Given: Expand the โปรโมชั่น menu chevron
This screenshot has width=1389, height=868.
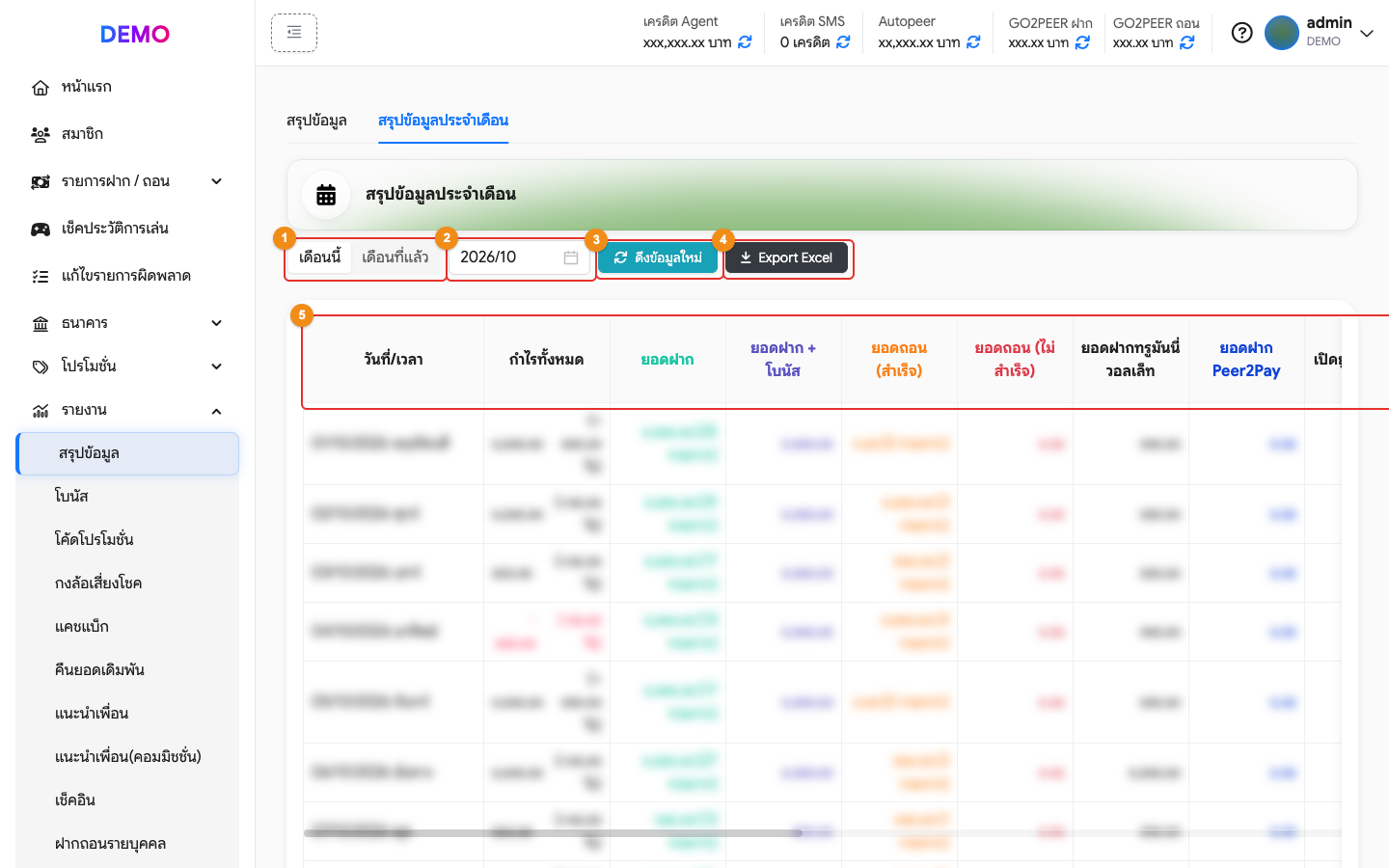Looking at the screenshot, I should 217,366.
